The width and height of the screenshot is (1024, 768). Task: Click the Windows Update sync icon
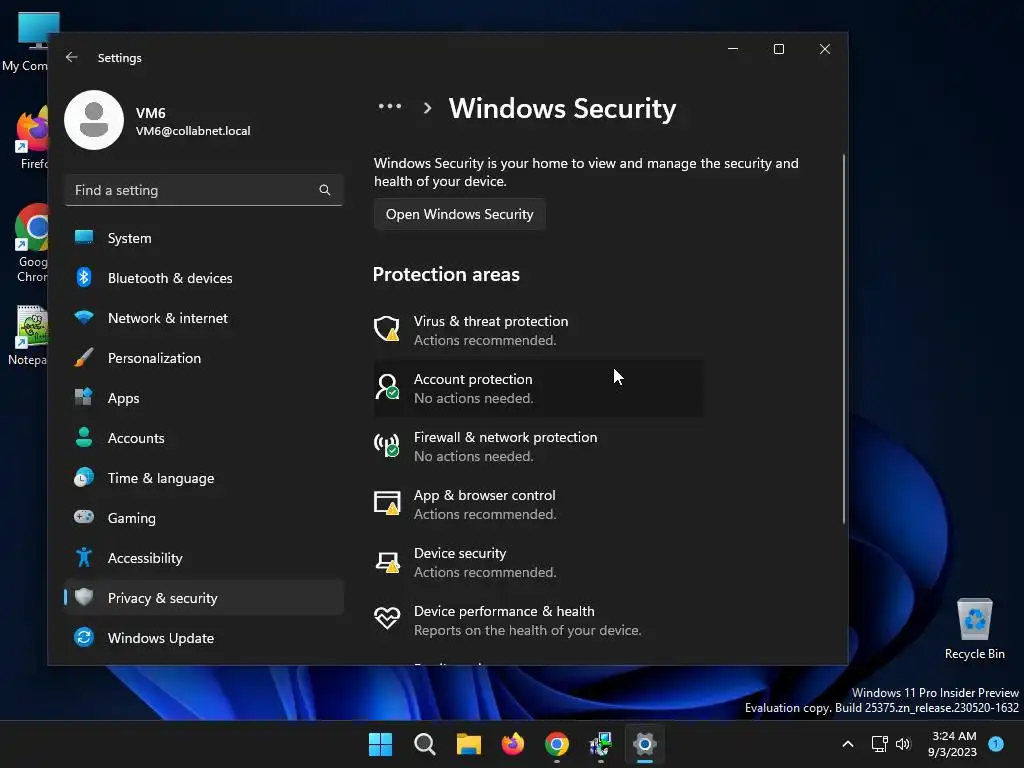pyautogui.click(x=84, y=637)
